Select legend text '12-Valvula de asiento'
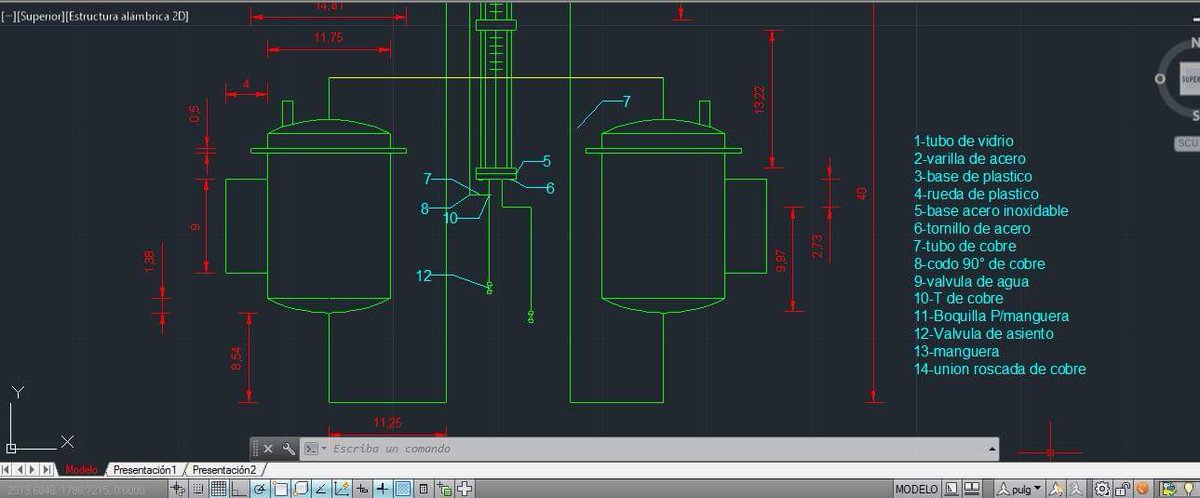 [x=983, y=334]
